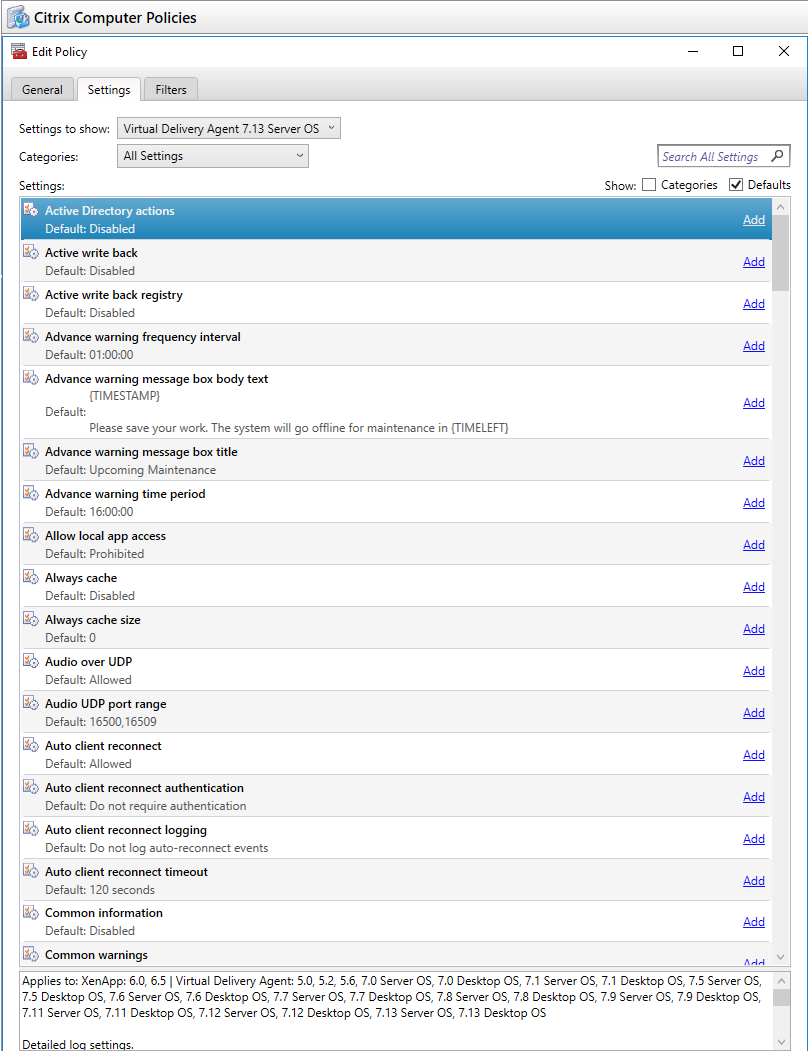Add Advance warning message box title setting
The width and height of the screenshot is (808, 1051).
754,461
